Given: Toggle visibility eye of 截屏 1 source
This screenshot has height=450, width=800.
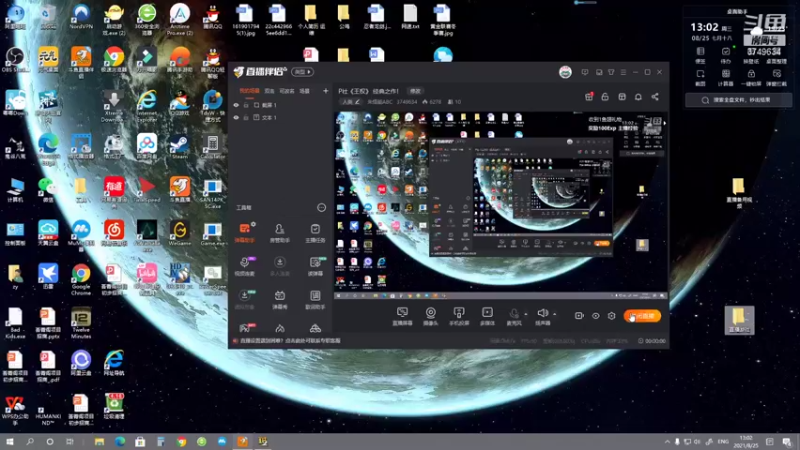Looking at the screenshot, I should point(236,105).
